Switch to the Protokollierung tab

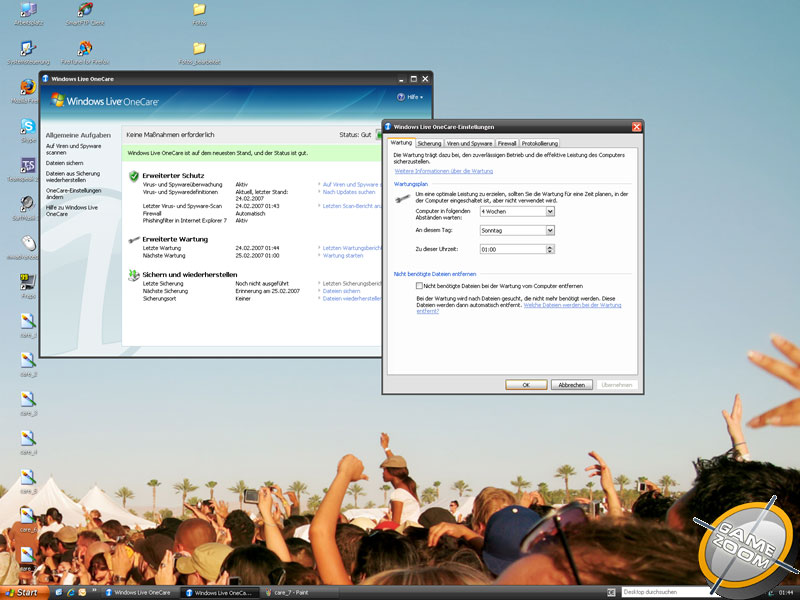coord(539,144)
